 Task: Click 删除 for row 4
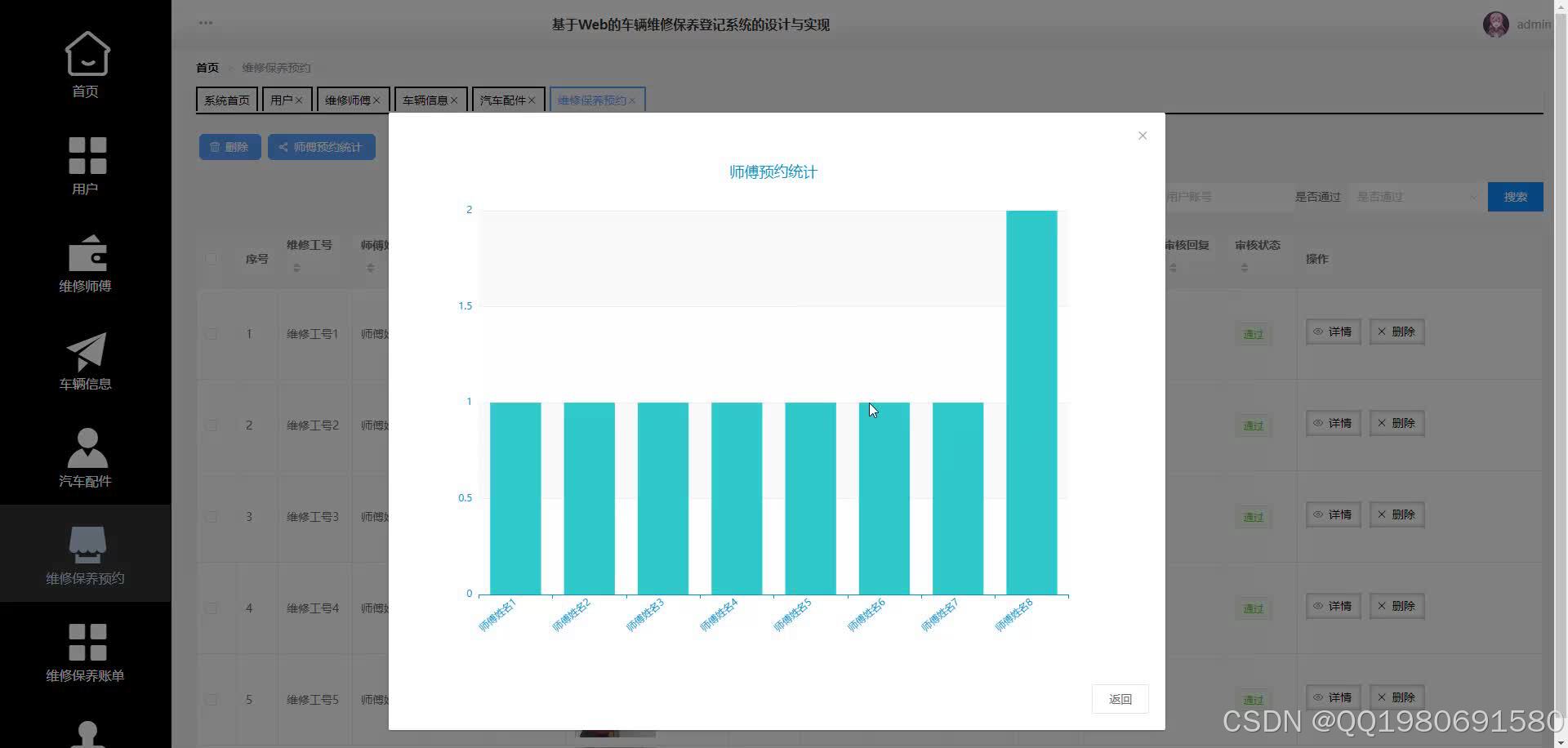[x=1397, y=606]
